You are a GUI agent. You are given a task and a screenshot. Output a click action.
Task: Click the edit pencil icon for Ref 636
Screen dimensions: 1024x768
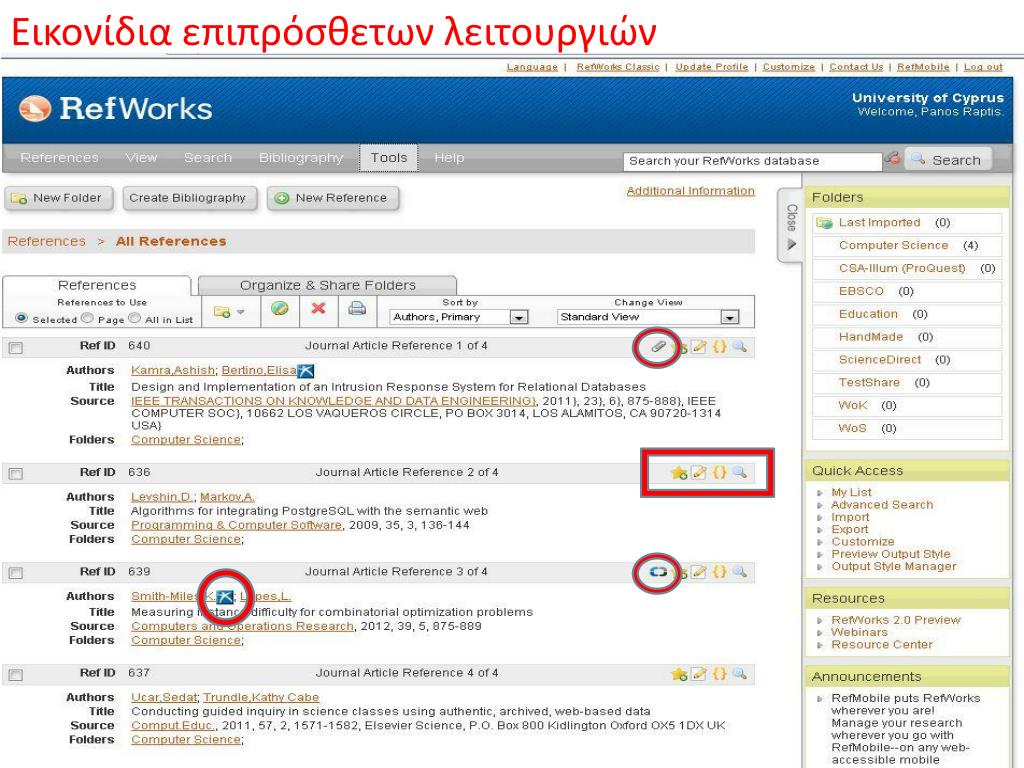699,472
